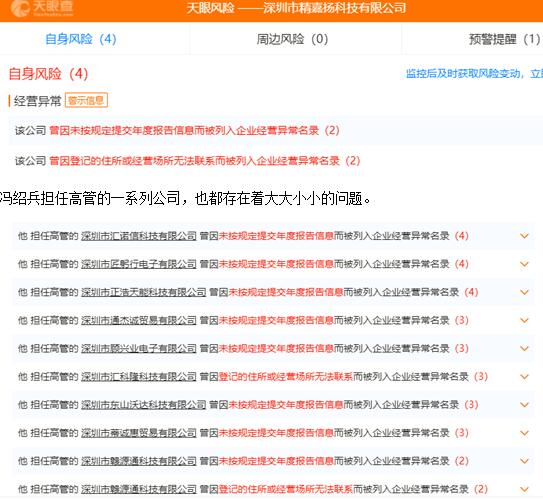The image size is (543, 500).
Task: Click the 天眼查 logo in the orange header
Action: click(x=42, y=8)
